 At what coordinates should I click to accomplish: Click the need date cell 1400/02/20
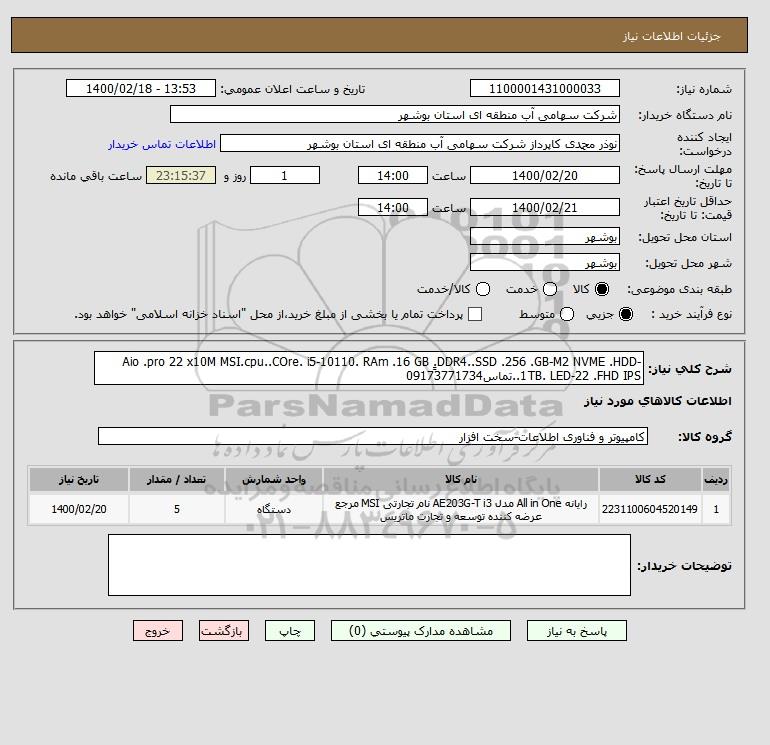pyautogui.click(x=79, y=509)
